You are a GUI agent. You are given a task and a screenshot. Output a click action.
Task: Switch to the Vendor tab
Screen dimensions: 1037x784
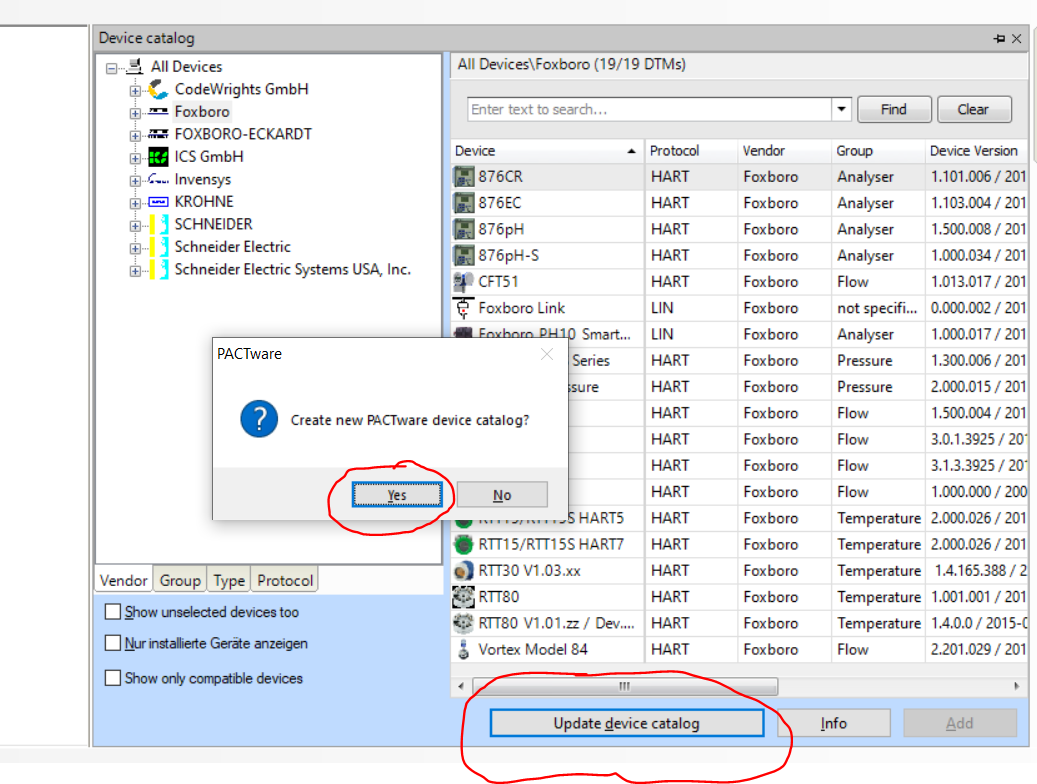tap(124, 580)
